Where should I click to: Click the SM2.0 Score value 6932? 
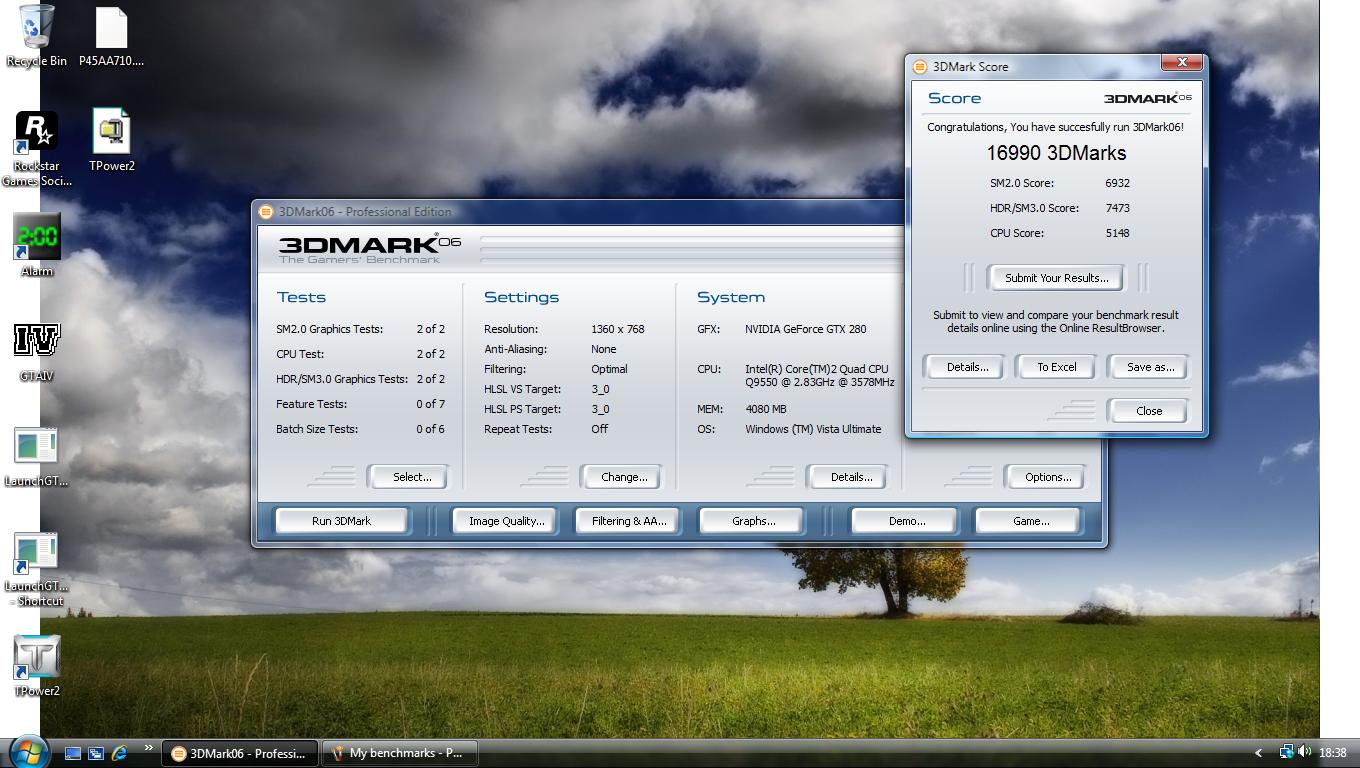1117,183
